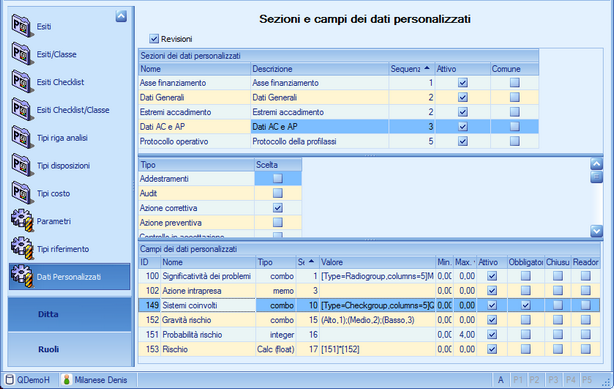Select the Tipi costo icon
The height and width of the screenshot is (389, 614).
click(21, 193)
